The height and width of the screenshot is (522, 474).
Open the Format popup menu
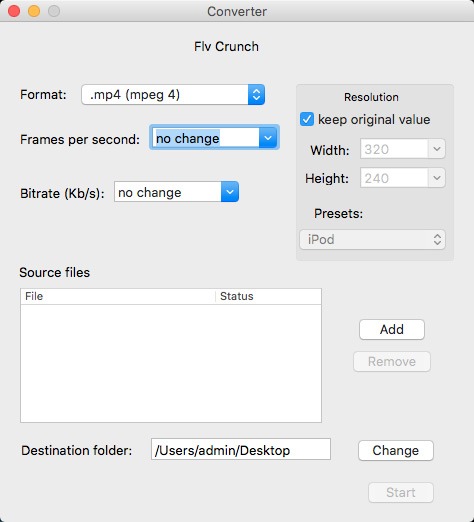point(173,95)
